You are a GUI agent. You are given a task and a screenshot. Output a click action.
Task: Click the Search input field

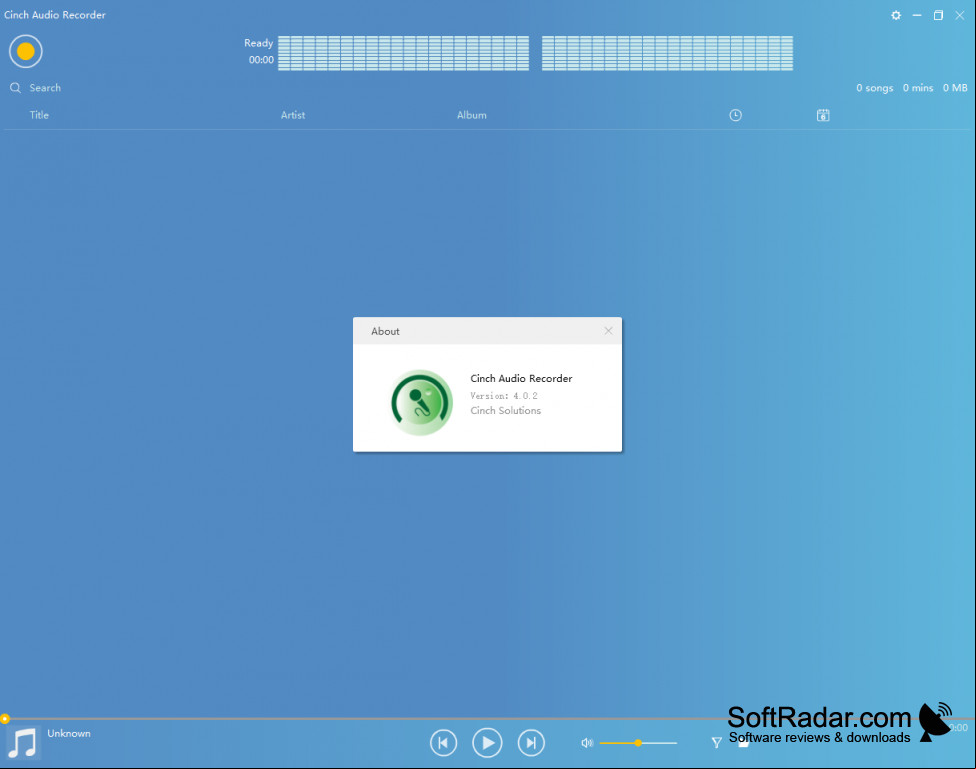[45, 88]
